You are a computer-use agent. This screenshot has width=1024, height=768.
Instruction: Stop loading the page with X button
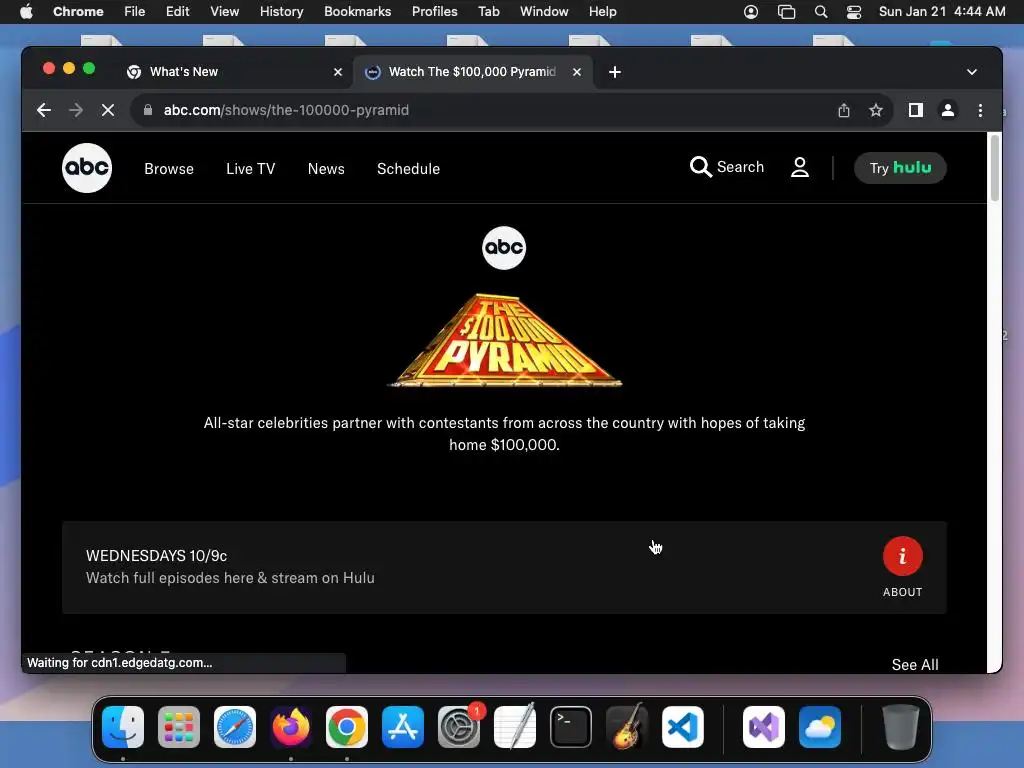coord(108,110)
